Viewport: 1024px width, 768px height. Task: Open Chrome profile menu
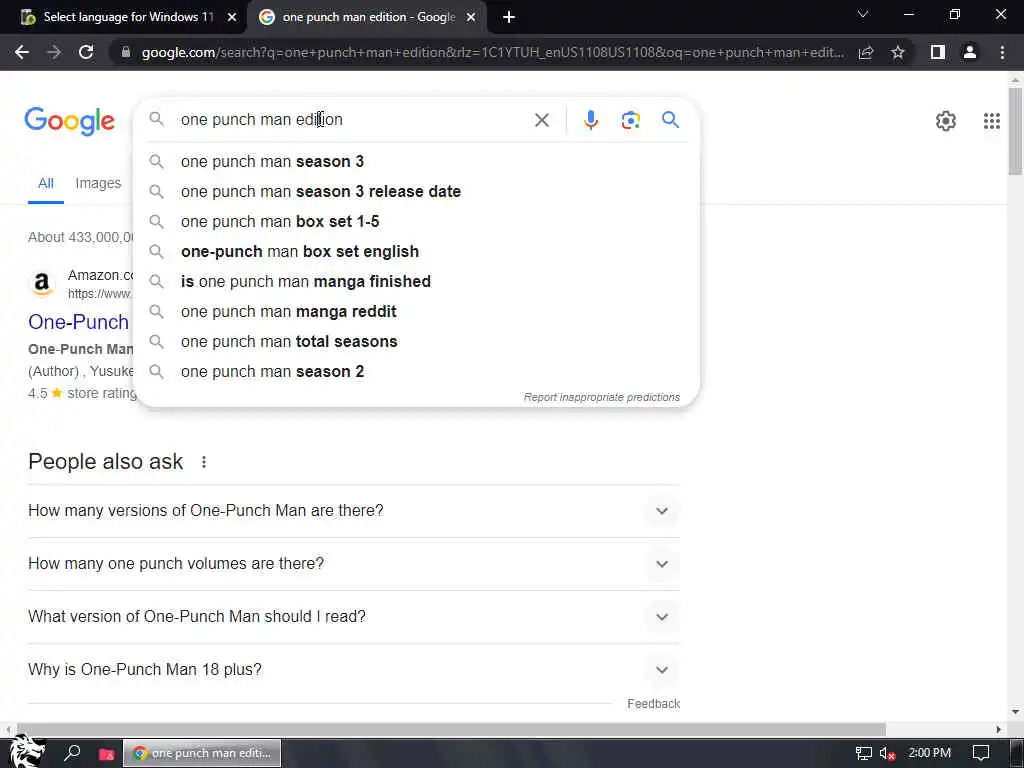pyautogui.click(x=970, y=52)
